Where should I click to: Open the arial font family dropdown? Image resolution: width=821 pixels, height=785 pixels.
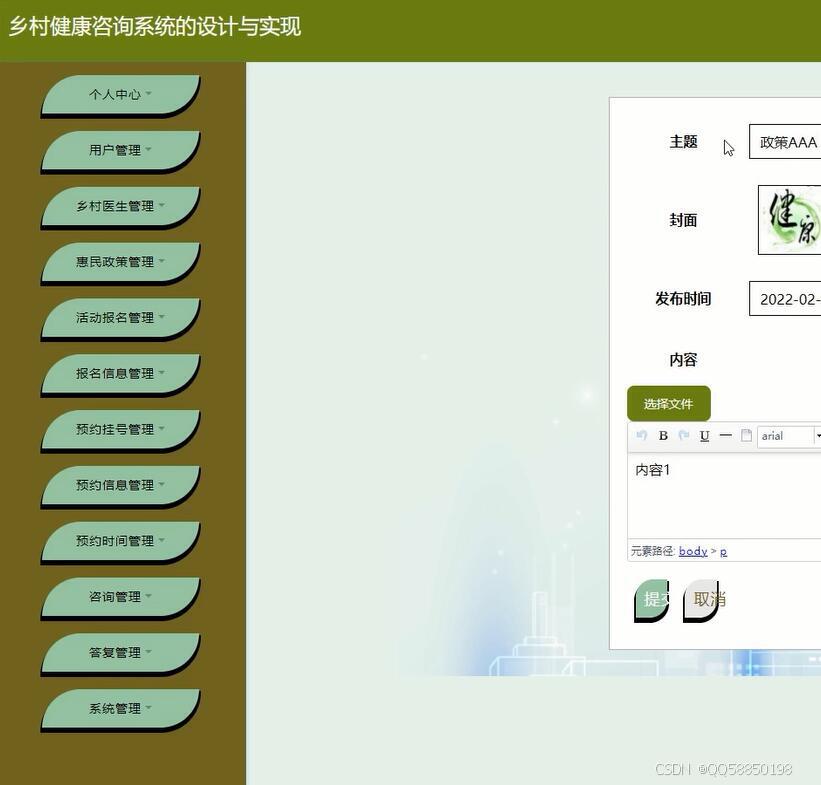click(790, 435)
